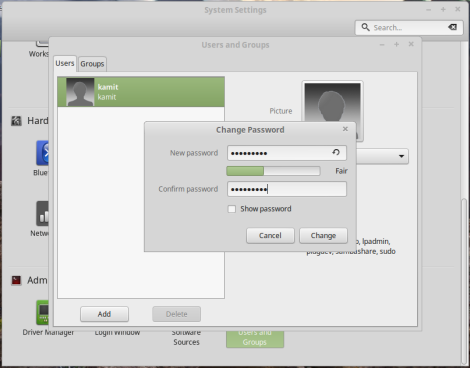470x368 pixels.
Task: Click the Administration section icon
Action: (x=16, y=280)
